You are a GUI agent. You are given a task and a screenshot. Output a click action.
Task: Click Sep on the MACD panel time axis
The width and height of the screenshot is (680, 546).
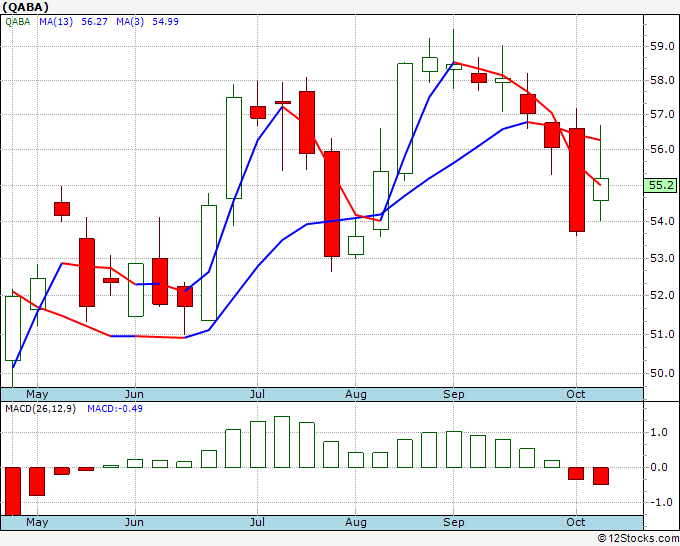pyautogui.click(x=454, y=523)
